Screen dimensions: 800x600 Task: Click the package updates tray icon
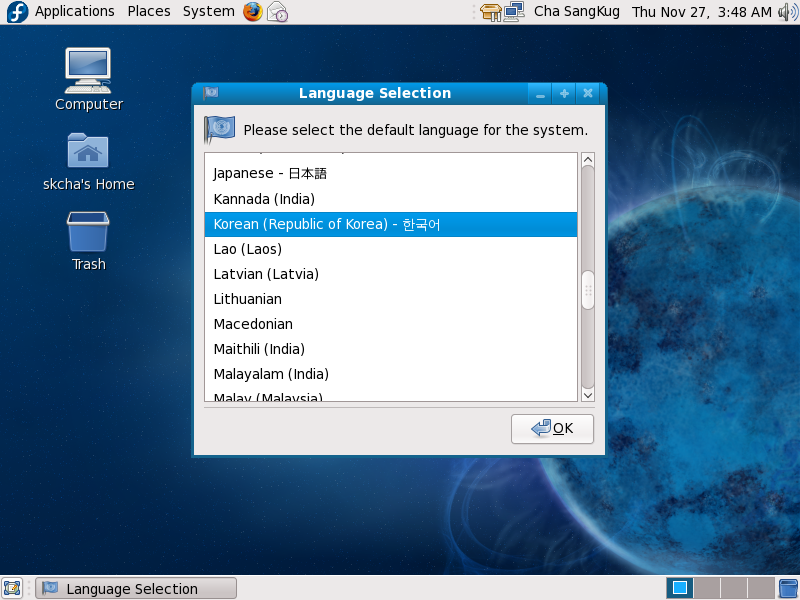pos(490,12)
